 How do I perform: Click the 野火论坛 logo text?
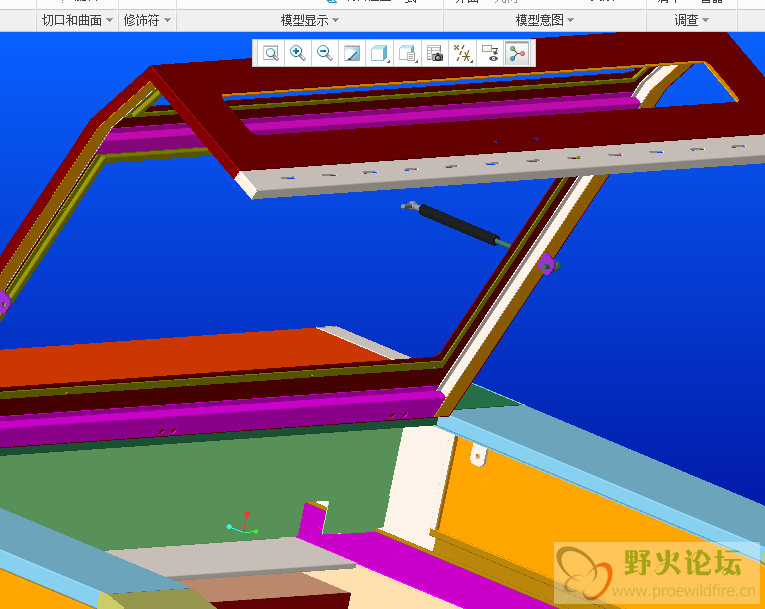(x=682, y=563)
